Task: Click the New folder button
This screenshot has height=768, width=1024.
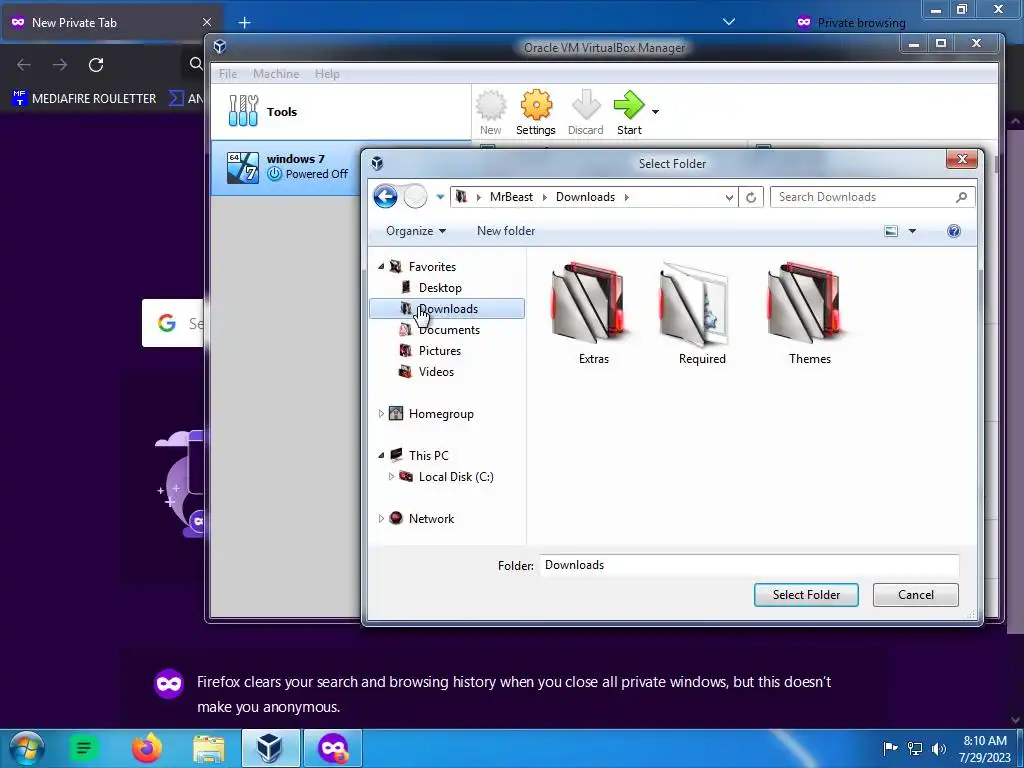Action: click(x=506, y=231)
